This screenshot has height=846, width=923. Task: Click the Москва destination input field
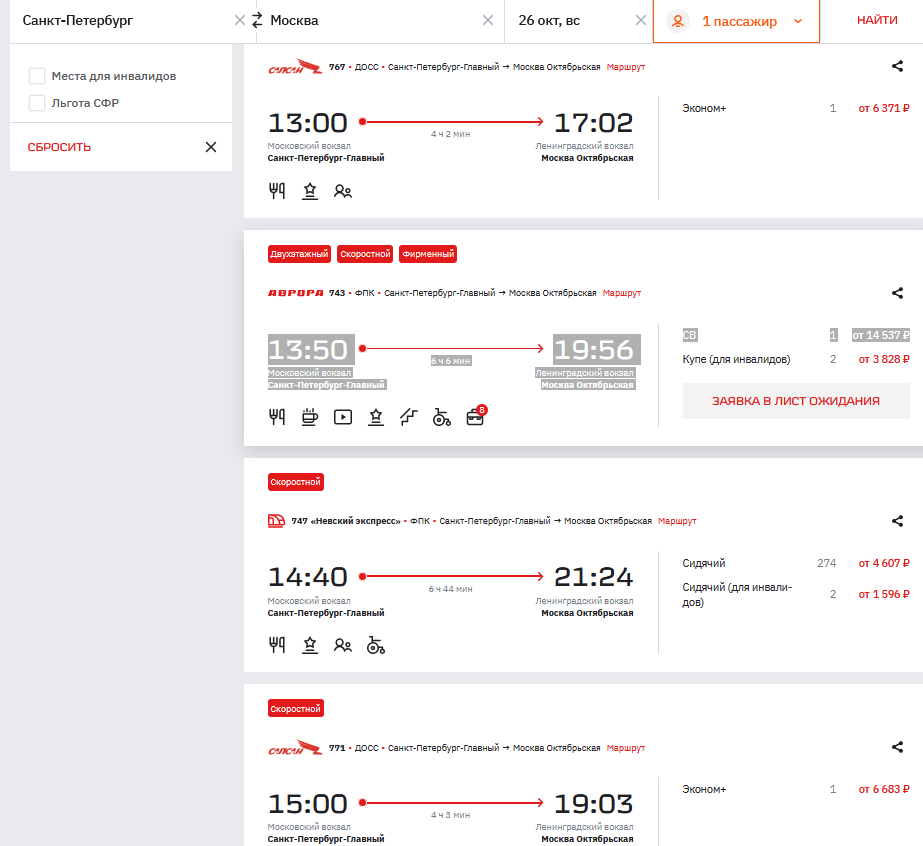pyautogui.click(x=370, y=21)
